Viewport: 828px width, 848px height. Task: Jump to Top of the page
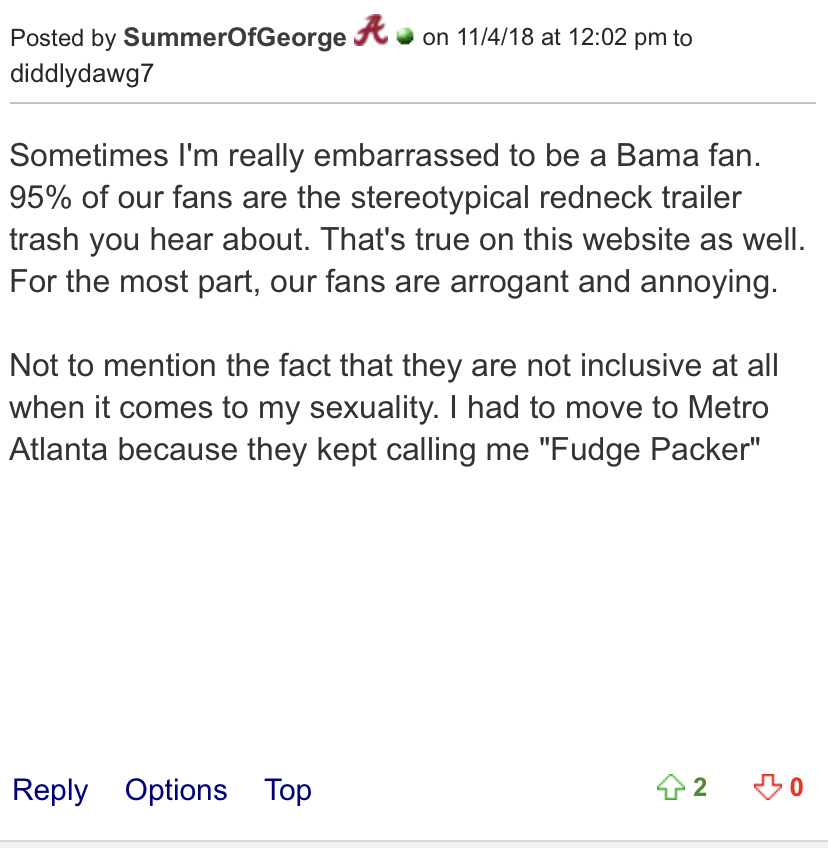tap(288, 790)
